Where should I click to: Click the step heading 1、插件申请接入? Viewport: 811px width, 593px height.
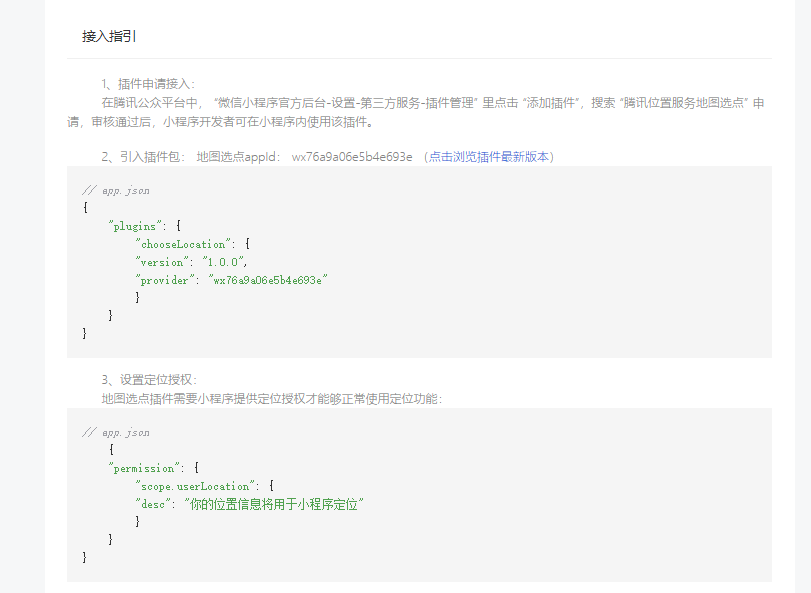pos(148,84)
